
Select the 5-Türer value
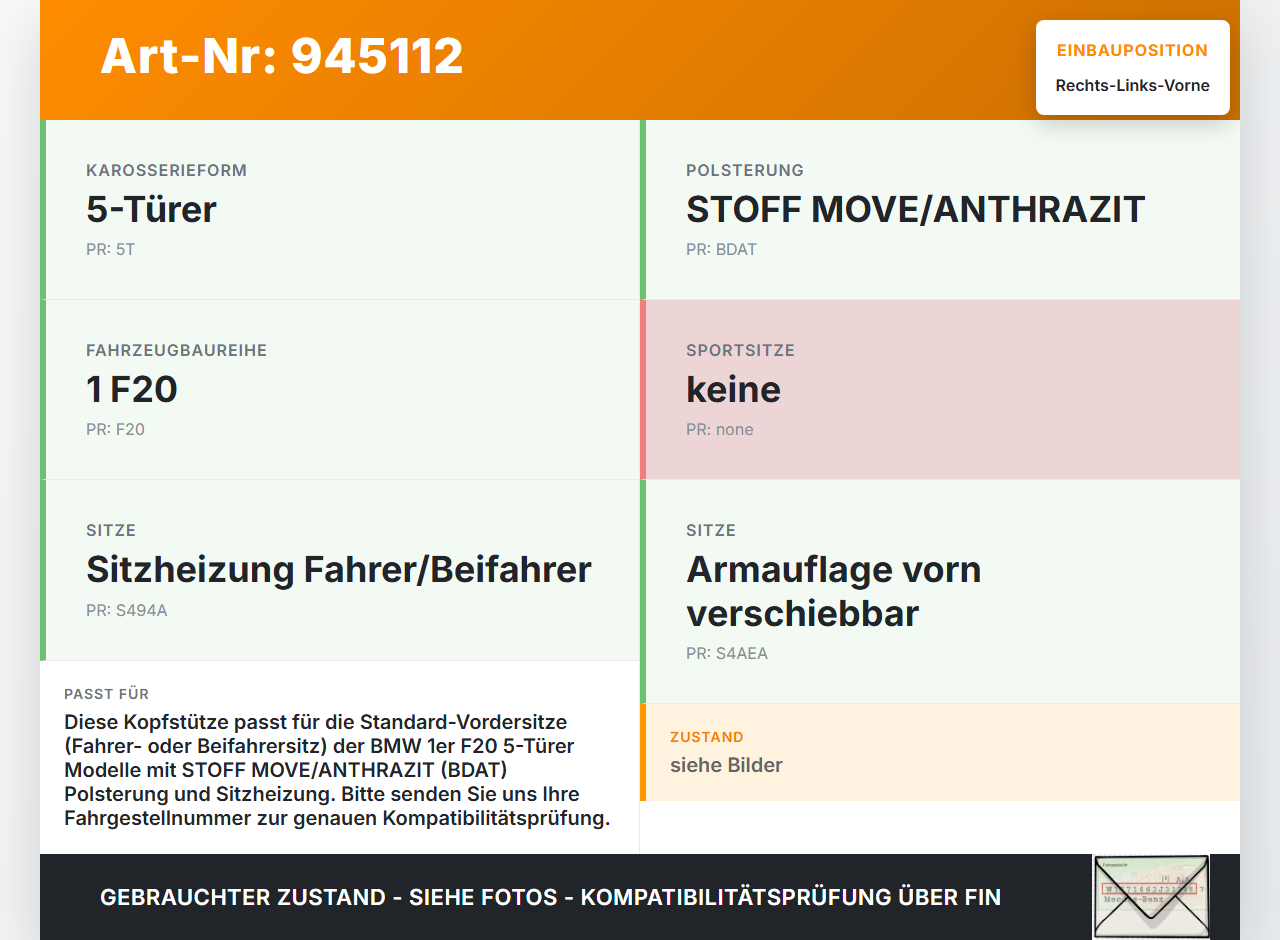tap(151, 209)
